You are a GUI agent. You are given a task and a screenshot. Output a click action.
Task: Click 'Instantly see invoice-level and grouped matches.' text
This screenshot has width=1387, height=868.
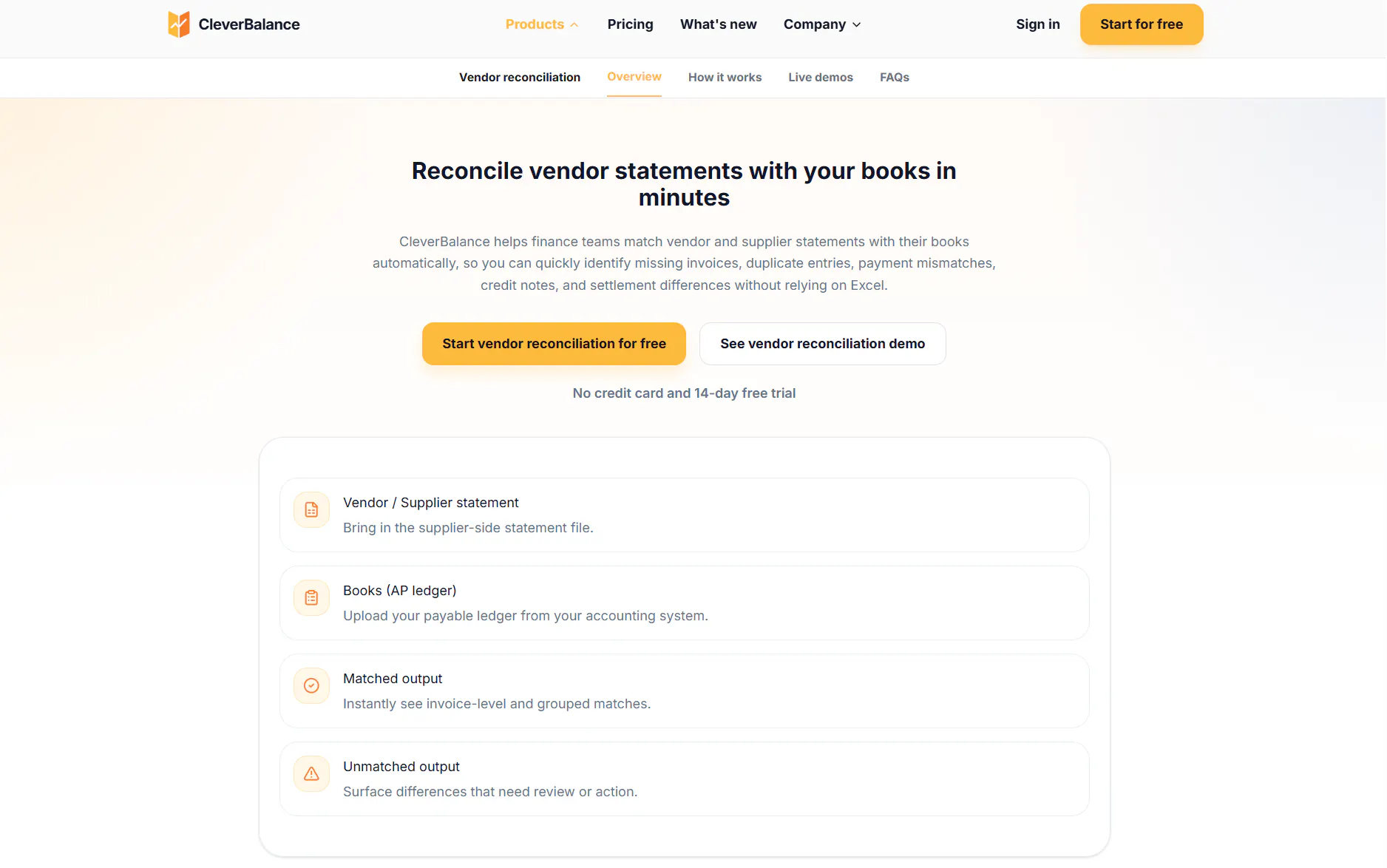pos(497,704)
